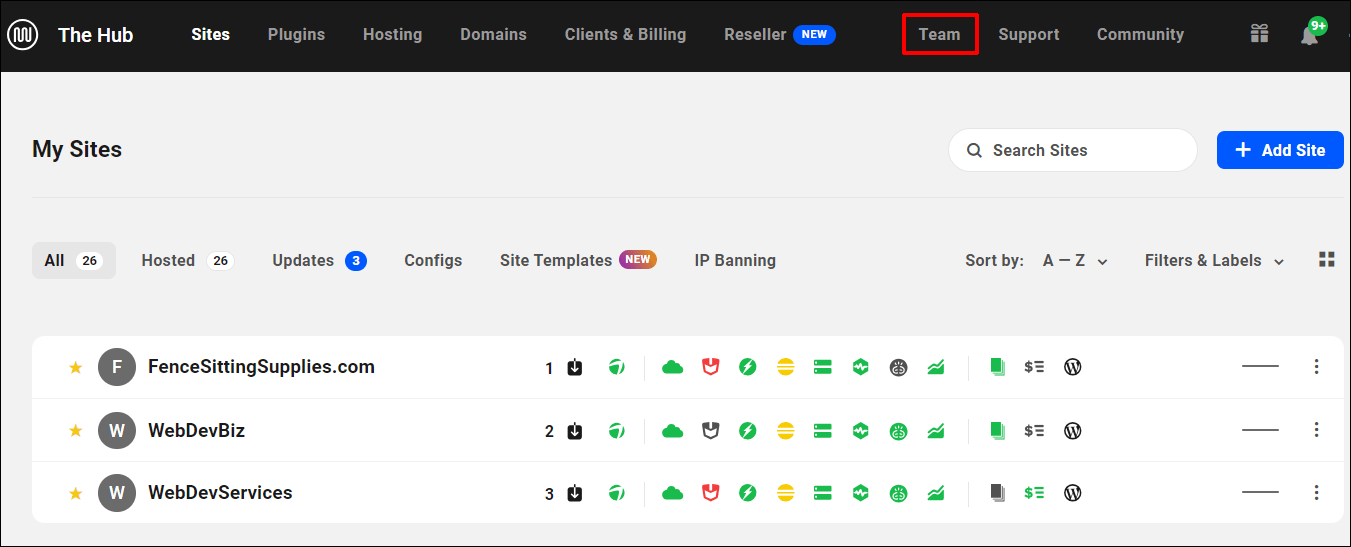
Task: Open cloud backups icon for WebDevBiz
Action: (673, 431)
